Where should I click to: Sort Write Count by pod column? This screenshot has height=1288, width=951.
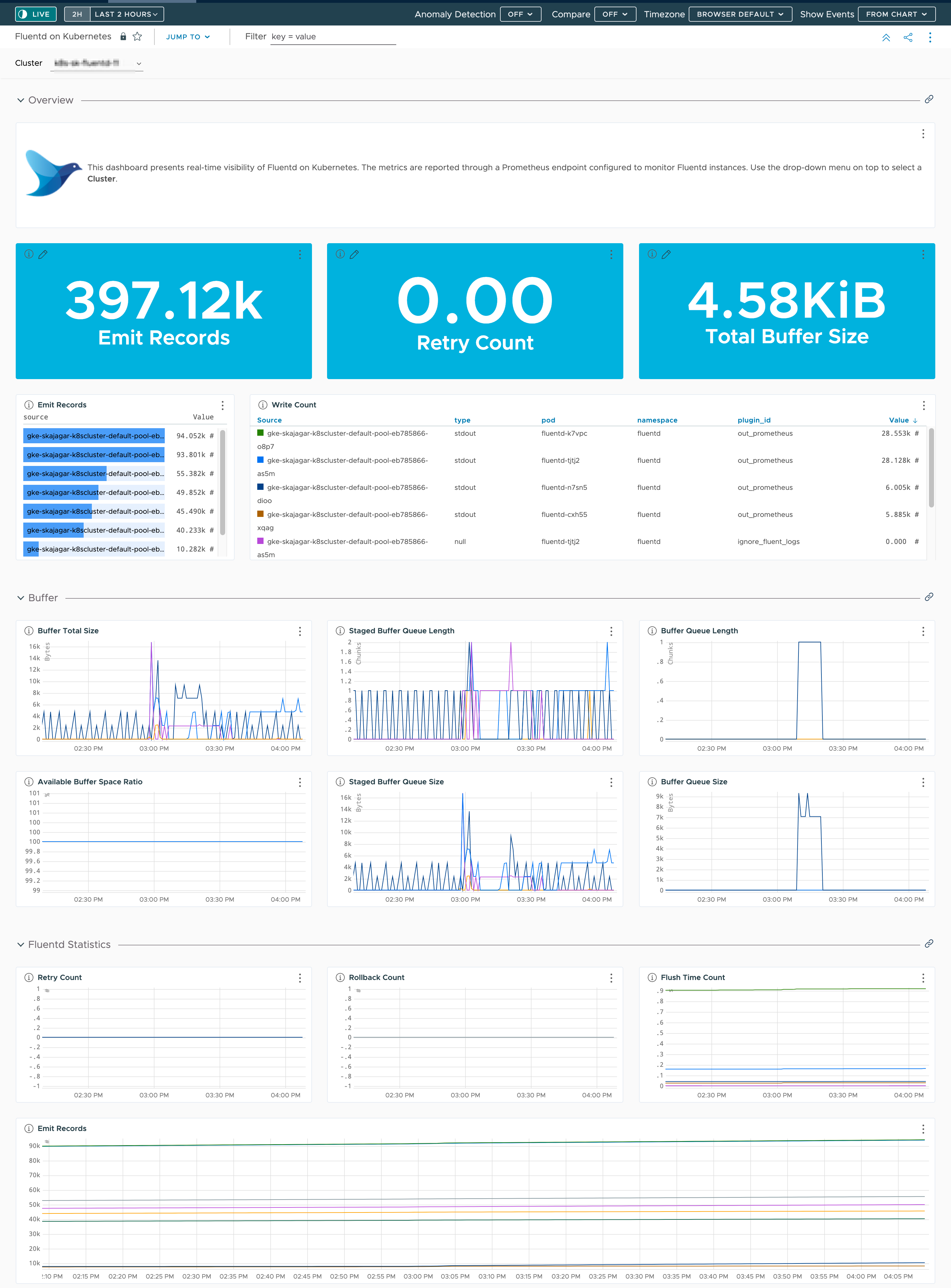pos(548,420)
